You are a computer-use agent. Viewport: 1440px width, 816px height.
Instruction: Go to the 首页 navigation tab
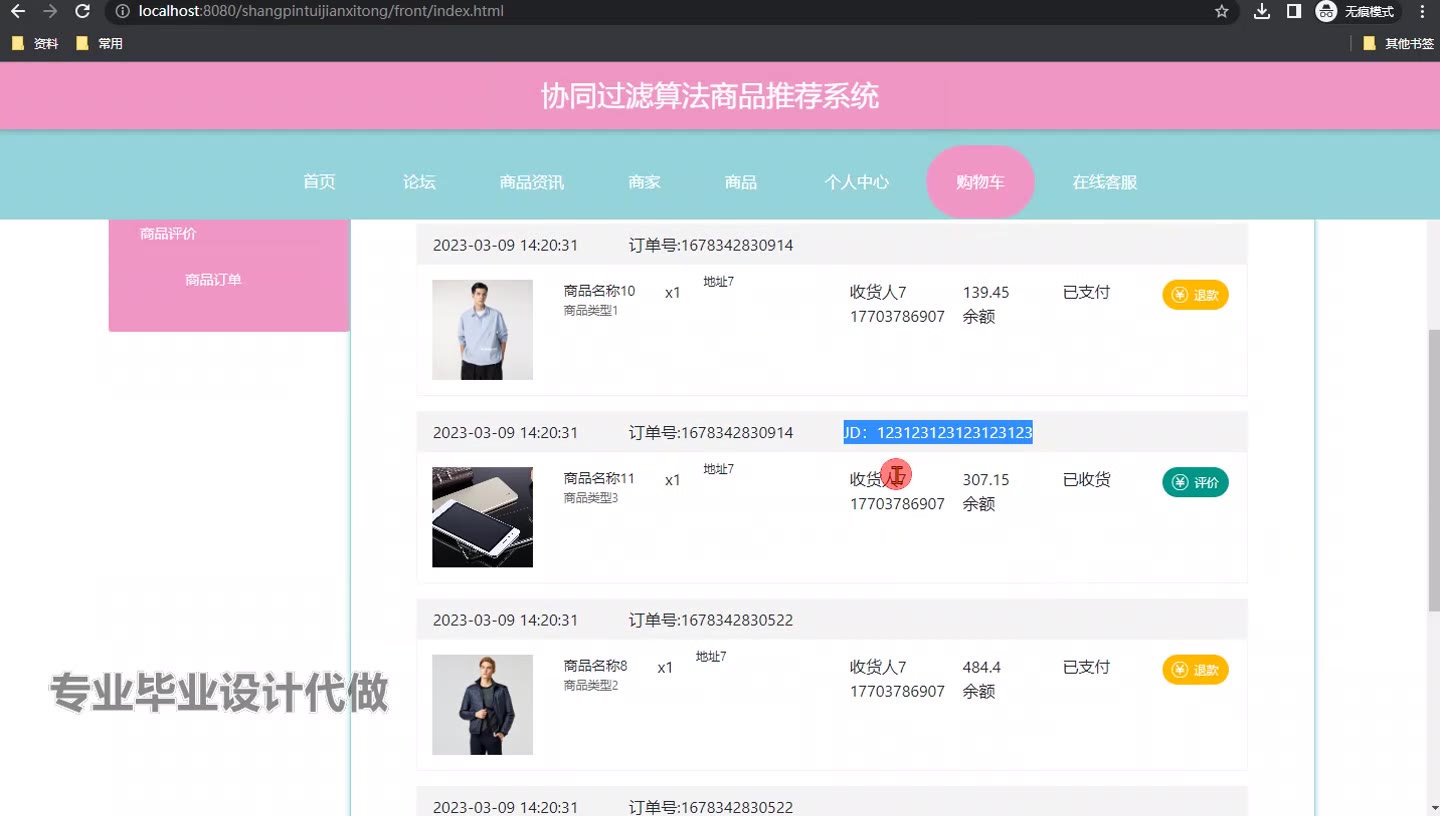coord(319,182)
